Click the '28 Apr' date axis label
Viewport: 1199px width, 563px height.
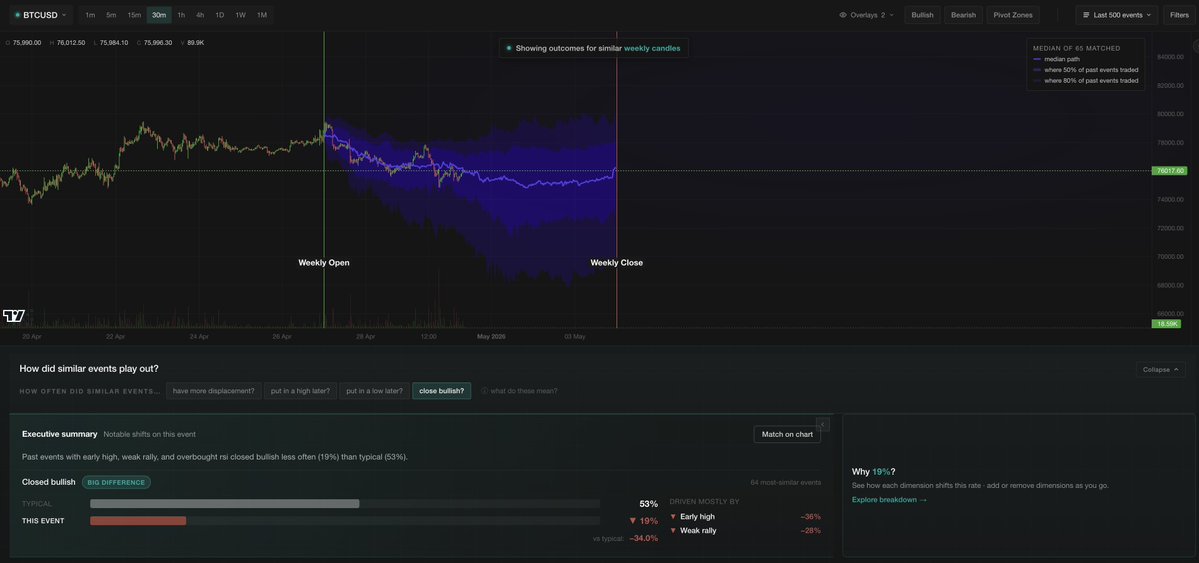[x=365, y=337]
